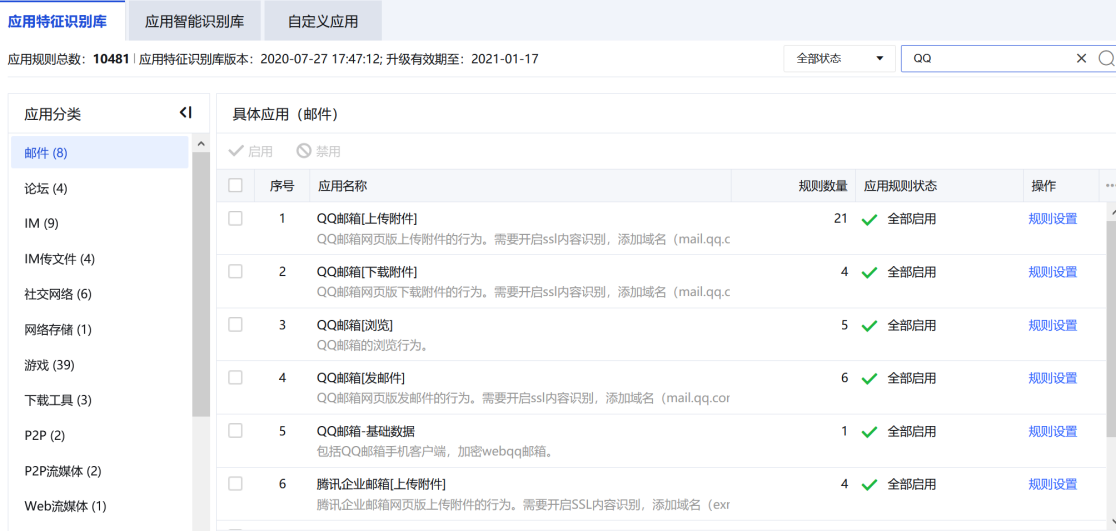This screenshot has width=1116, height=531.
Task: Click 规则设置 for 腾讯企业邮箱[上传附件]
Action: point(1052,484)
